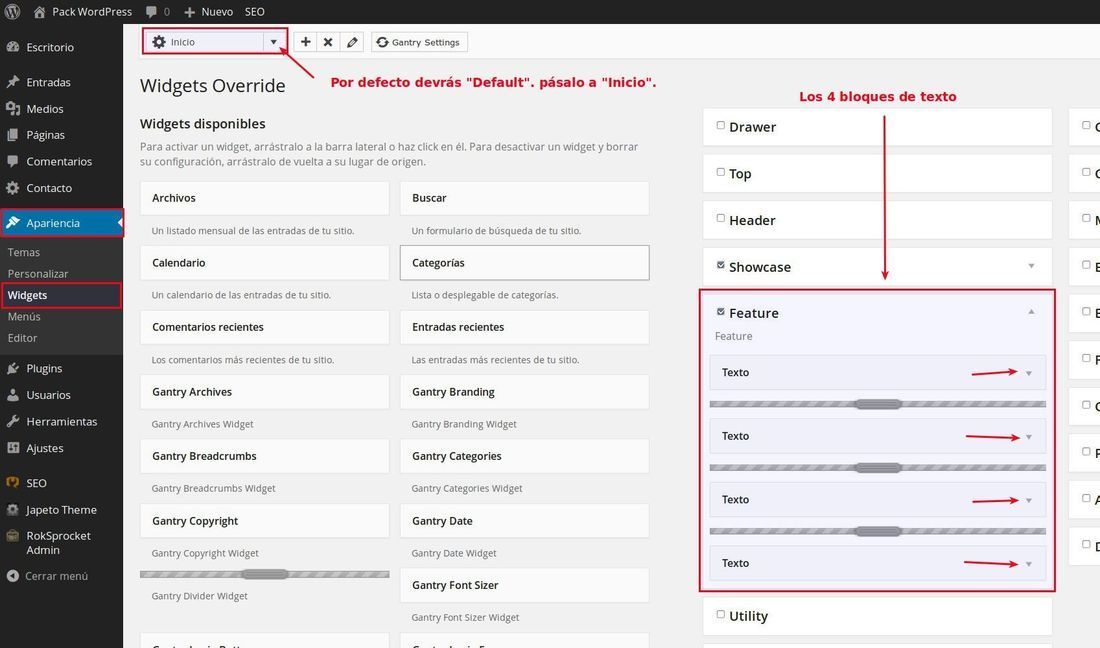The height and width of the screenshot is (648, 1100).
Task: Click the gear icon in Inicio selector
Action: pyautogui.click(x=159, y=42)
